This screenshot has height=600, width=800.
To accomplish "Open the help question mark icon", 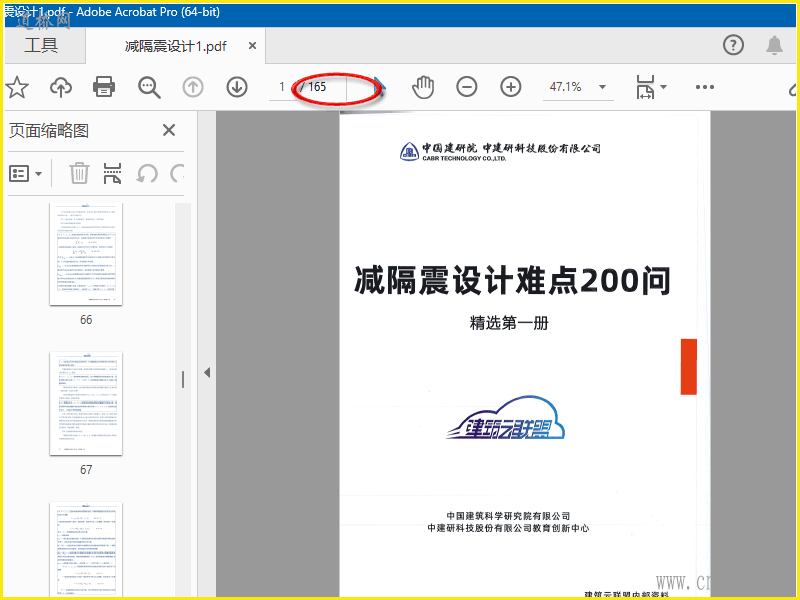I will click(733, 45).
